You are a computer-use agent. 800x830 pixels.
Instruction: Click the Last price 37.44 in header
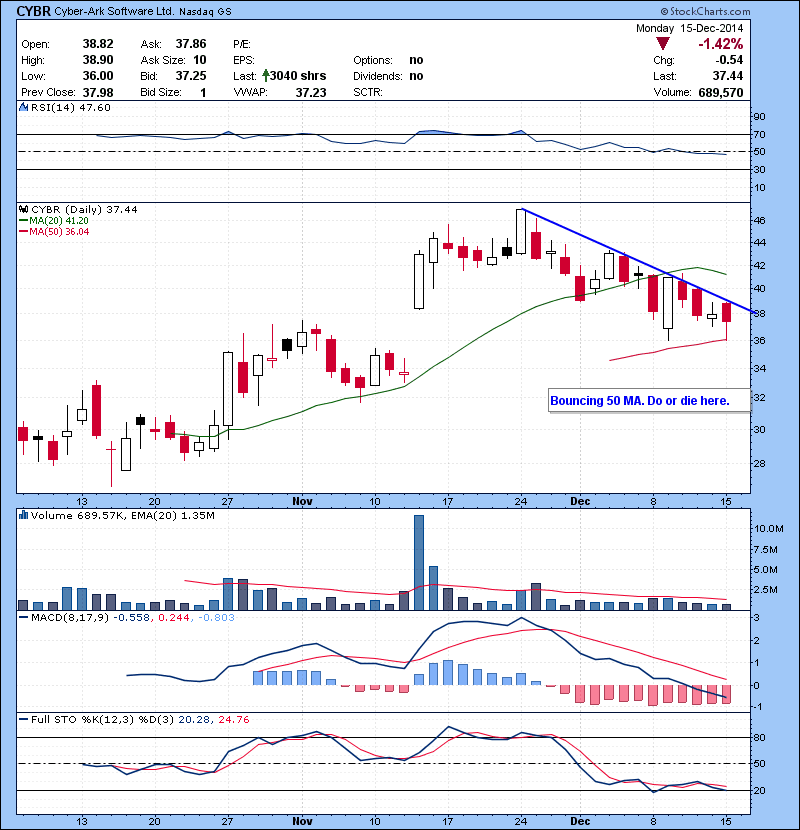click(728, 76)
